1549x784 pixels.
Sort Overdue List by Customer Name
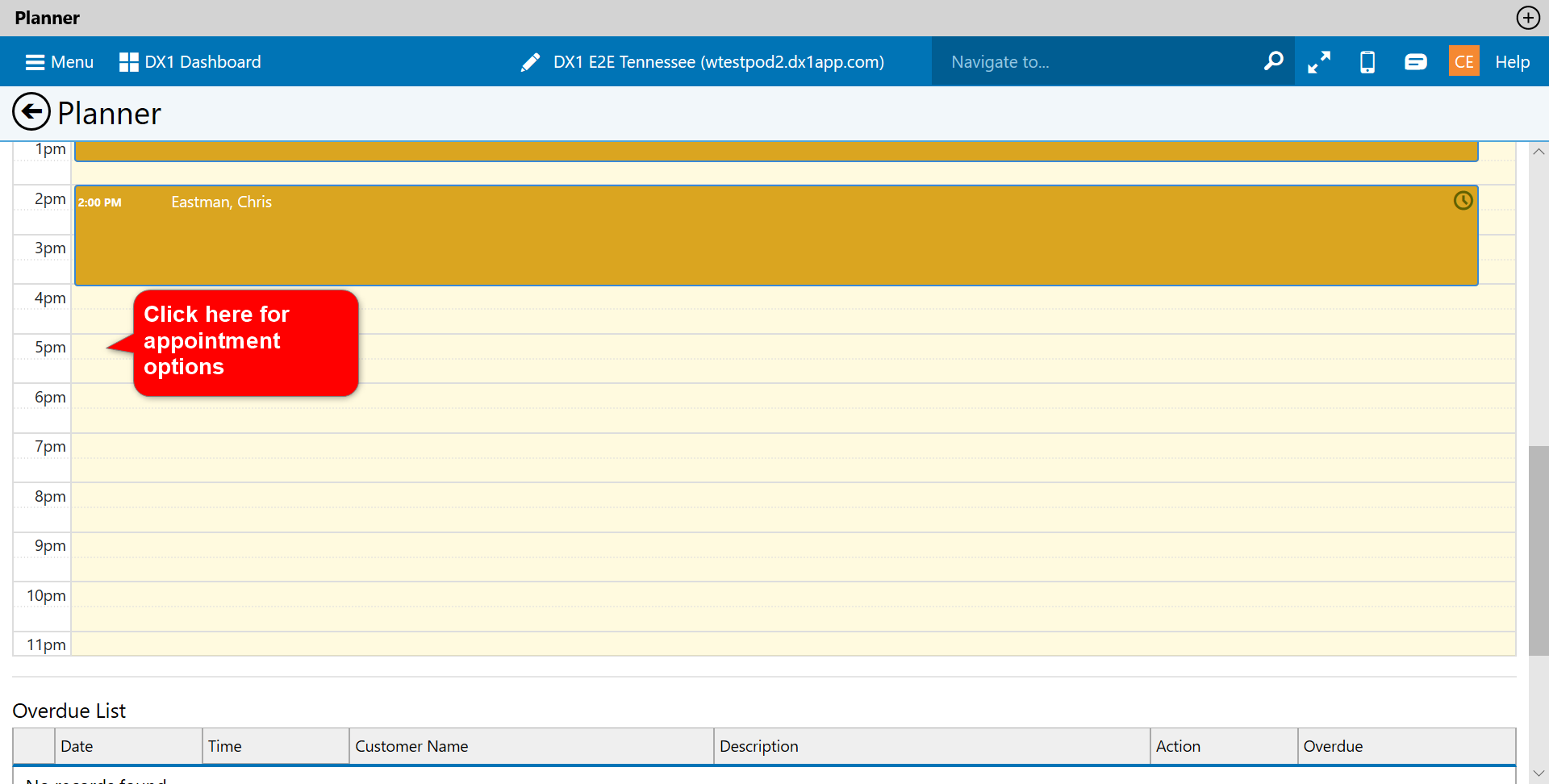[x=531, y=746]
